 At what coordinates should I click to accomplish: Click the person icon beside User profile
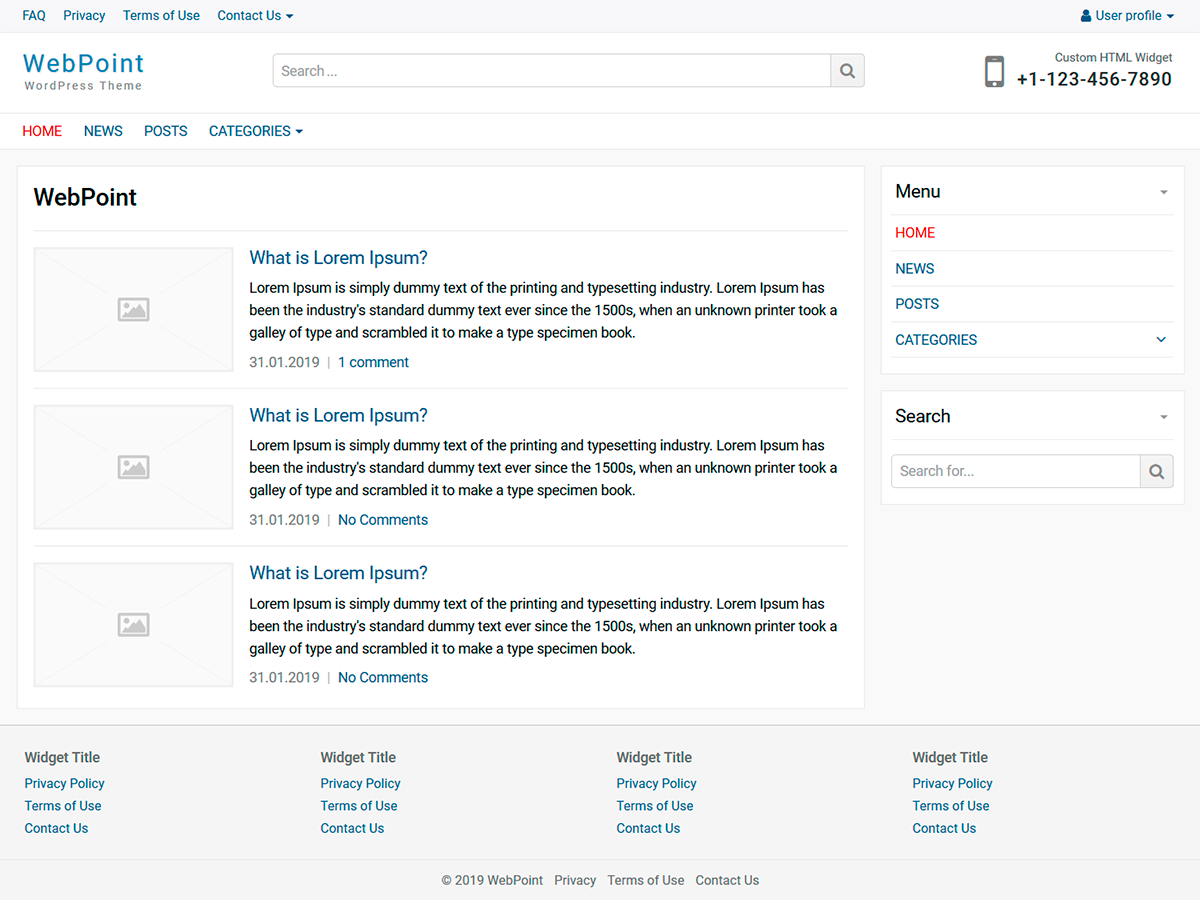tap(1085, 15)
